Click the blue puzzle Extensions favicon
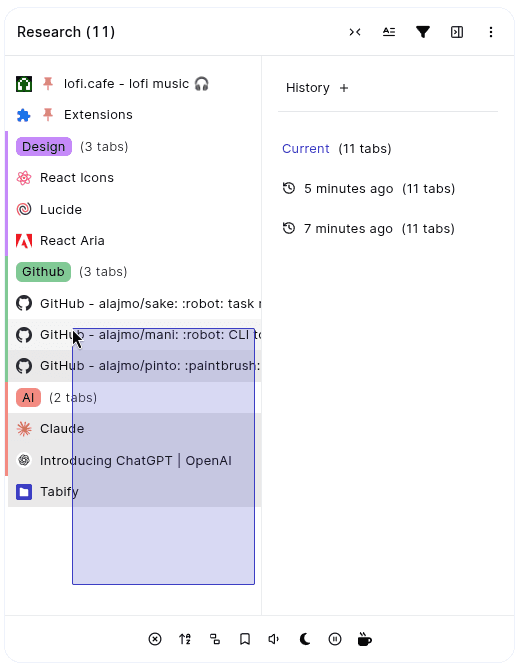 click(x=24, y=115)
